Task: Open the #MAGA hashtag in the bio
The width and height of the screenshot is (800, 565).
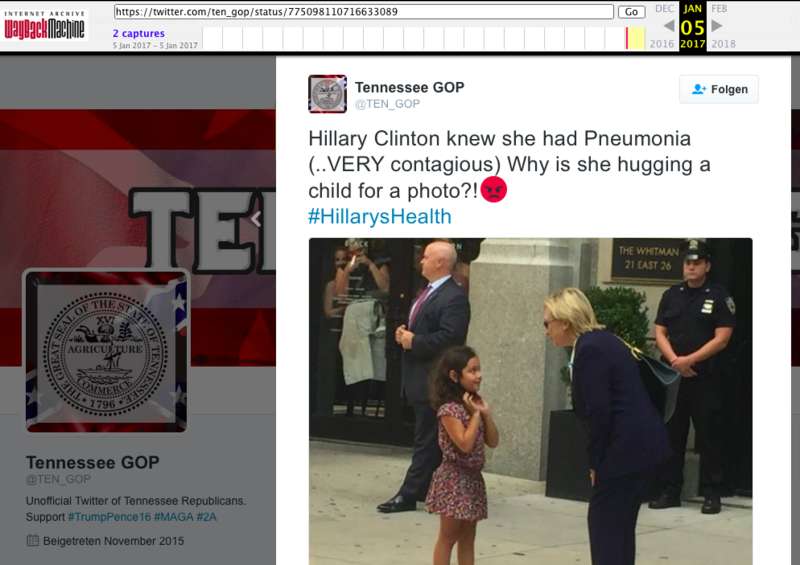Action: (173, 517)
